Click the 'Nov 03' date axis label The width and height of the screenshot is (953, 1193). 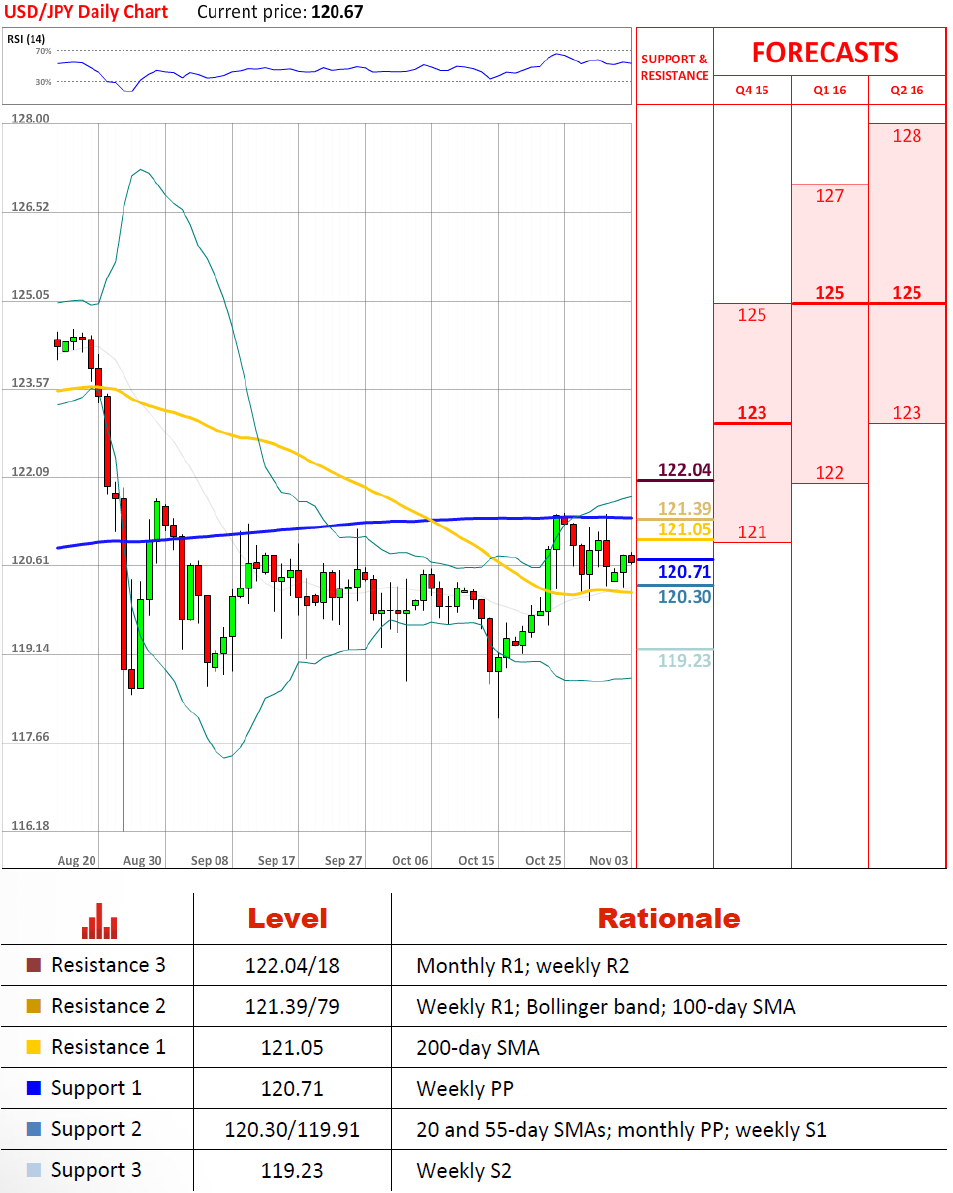coord(608,861)
